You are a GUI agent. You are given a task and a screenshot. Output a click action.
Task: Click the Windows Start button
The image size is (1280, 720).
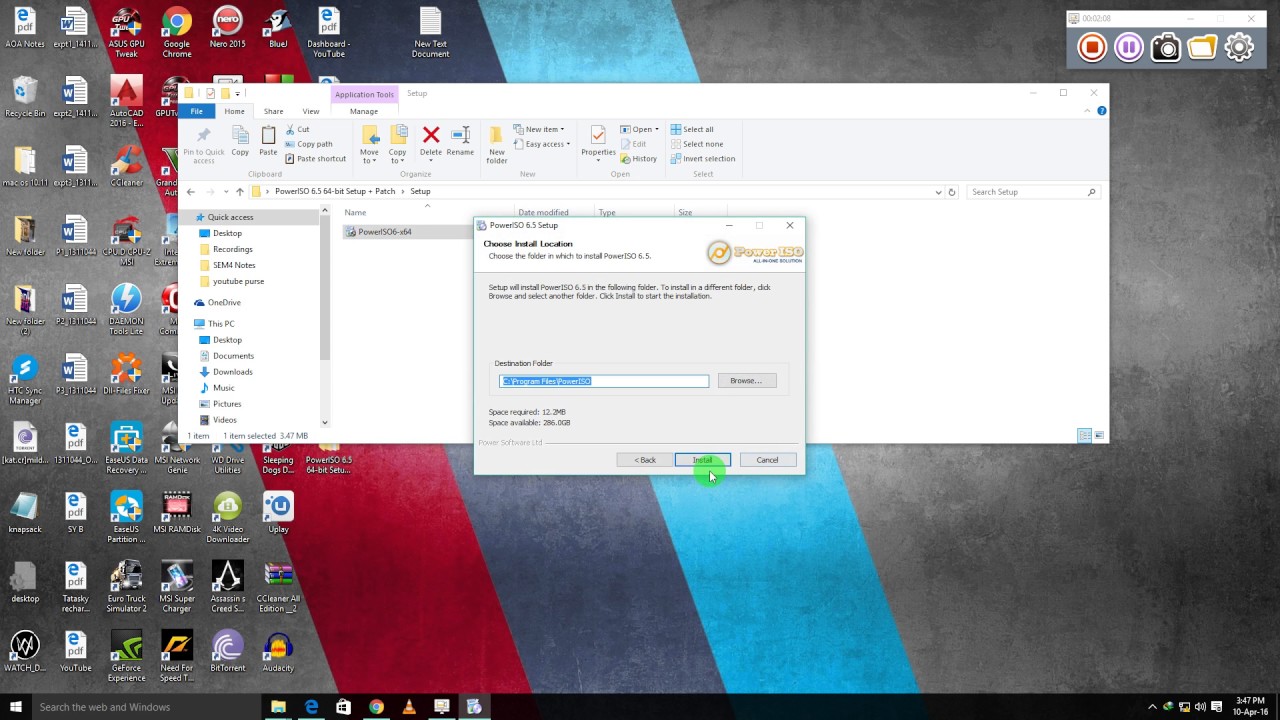click(15, 707)
